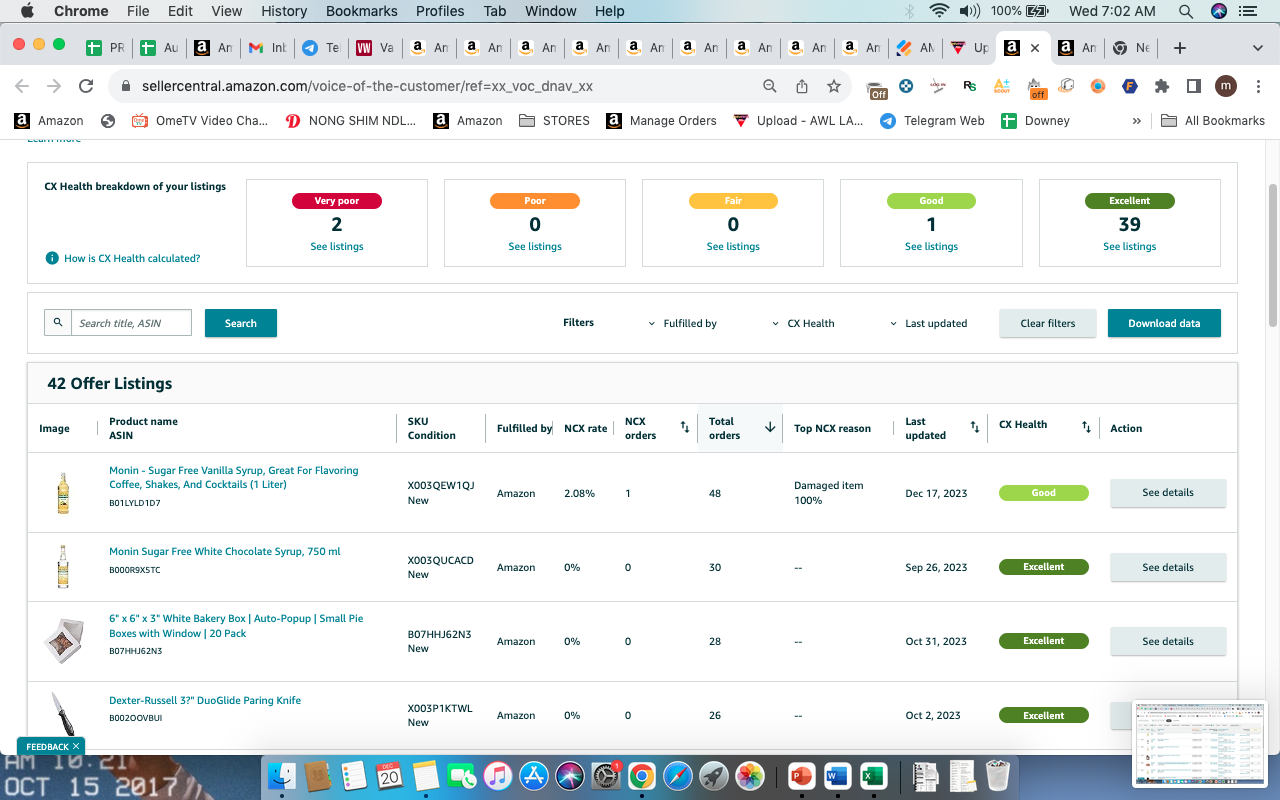Viewport: 1280px width, 800px height.
Task: See details for the White Bakery Box
Action: point(1168,641)
